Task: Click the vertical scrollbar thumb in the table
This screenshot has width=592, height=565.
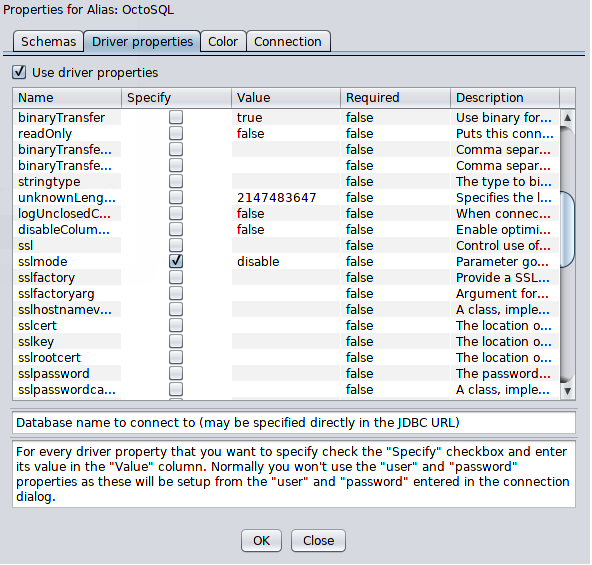Action: click(x=567, y=229)
